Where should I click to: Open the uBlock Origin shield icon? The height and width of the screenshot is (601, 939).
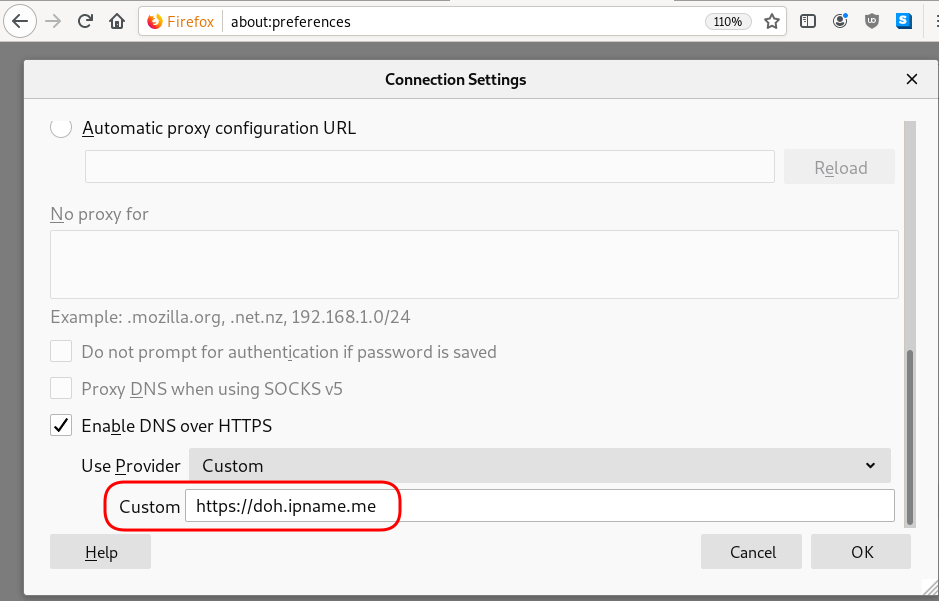[x=872, y=21]
